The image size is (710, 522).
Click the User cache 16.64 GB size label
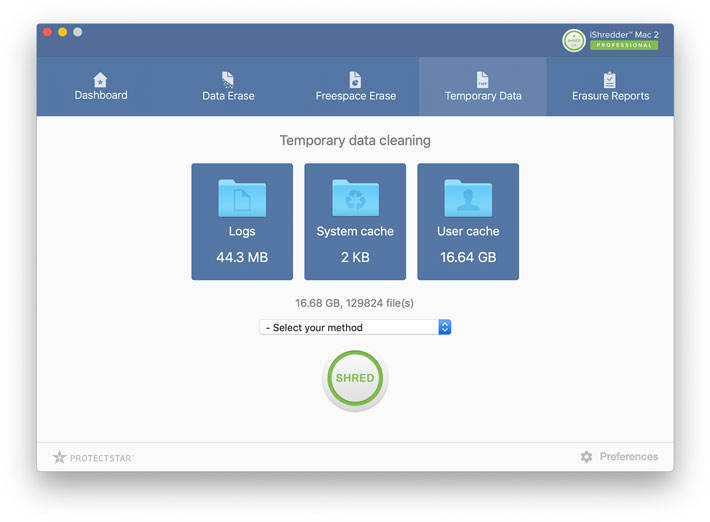[468, 257]
